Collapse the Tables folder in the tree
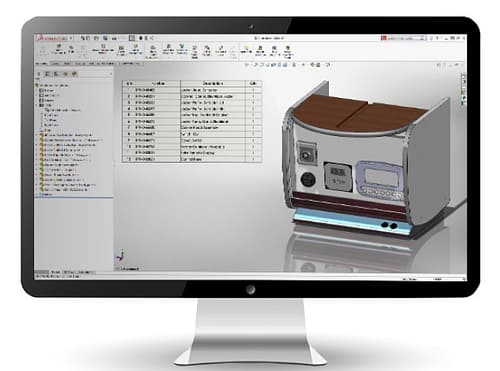Viewport: 500px width, 371px height. pos(37,105)
